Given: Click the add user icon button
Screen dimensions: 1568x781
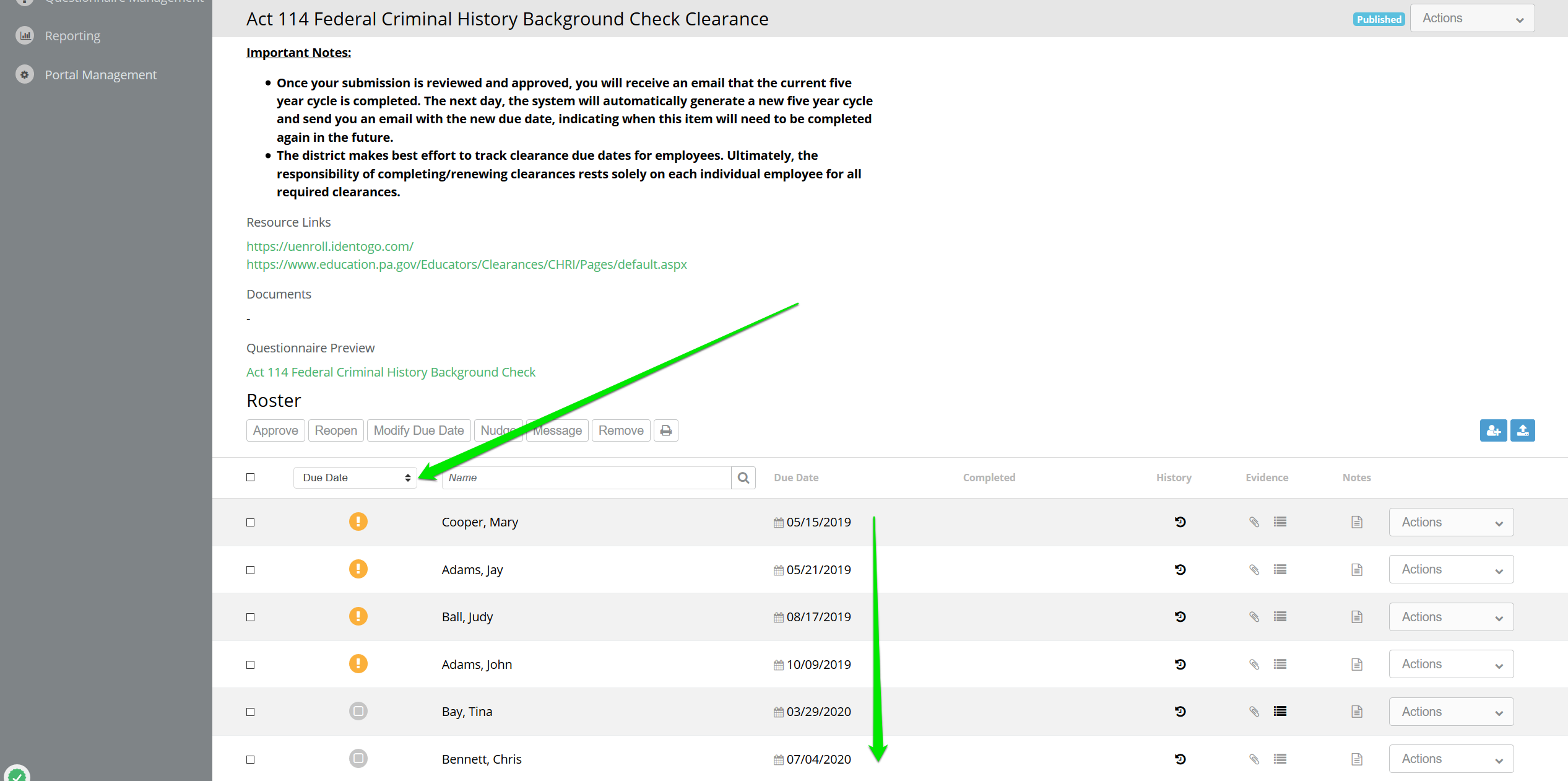Looking at the screenshot, I should pos(1493,430).
